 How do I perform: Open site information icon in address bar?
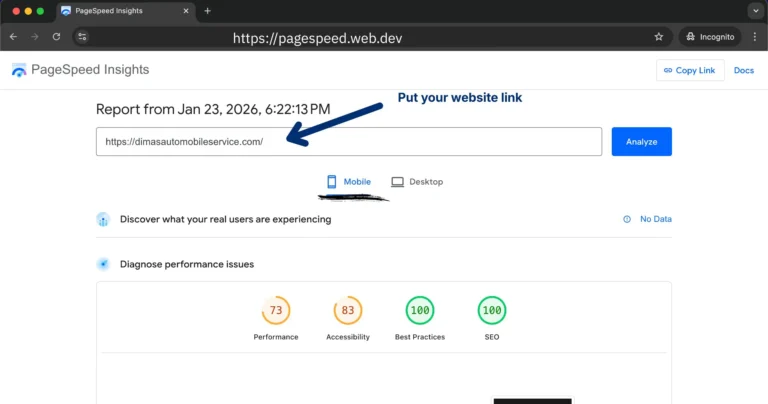(x=82, y=37)
